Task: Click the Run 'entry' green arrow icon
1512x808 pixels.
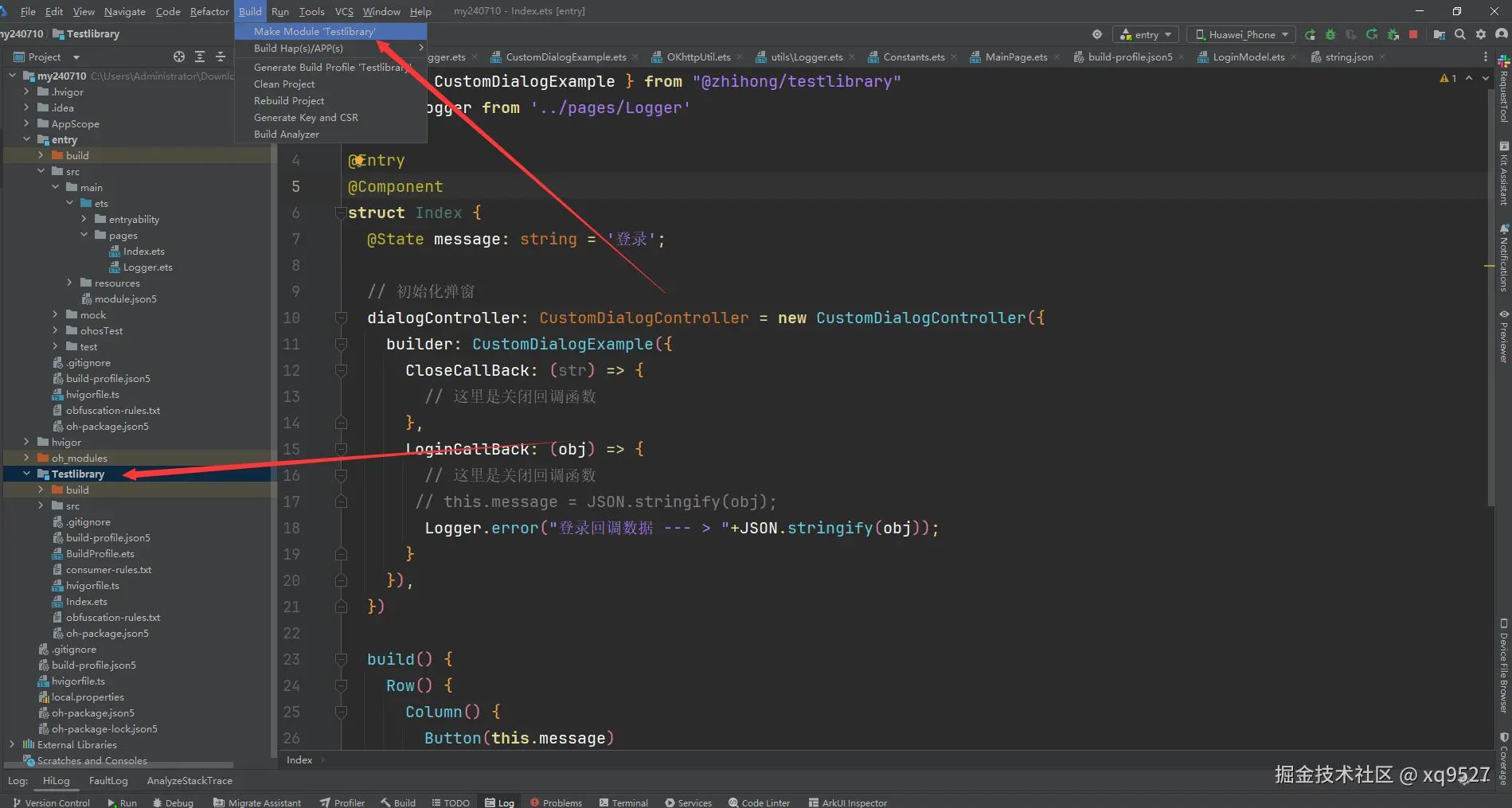Action: pyautogui.click(x=1310, y=34)
